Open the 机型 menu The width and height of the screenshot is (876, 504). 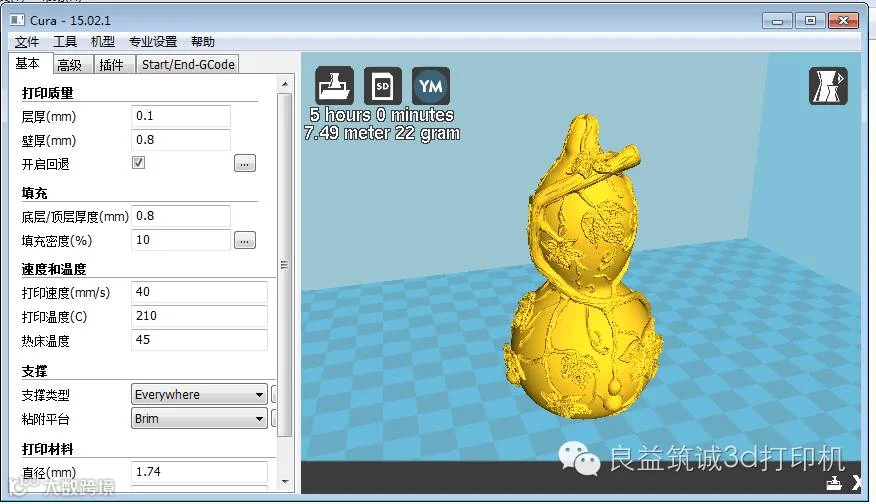(103, 42)
